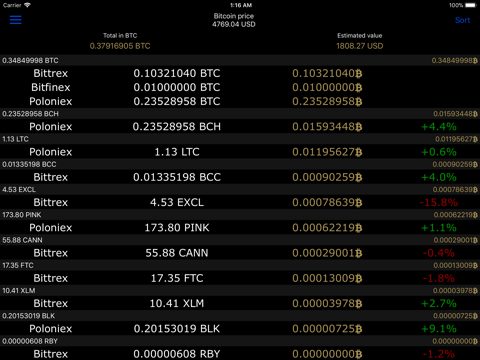The image size is (480, 360).
Task: Select the 10.41 XLM section header
Action: [240, 291]
